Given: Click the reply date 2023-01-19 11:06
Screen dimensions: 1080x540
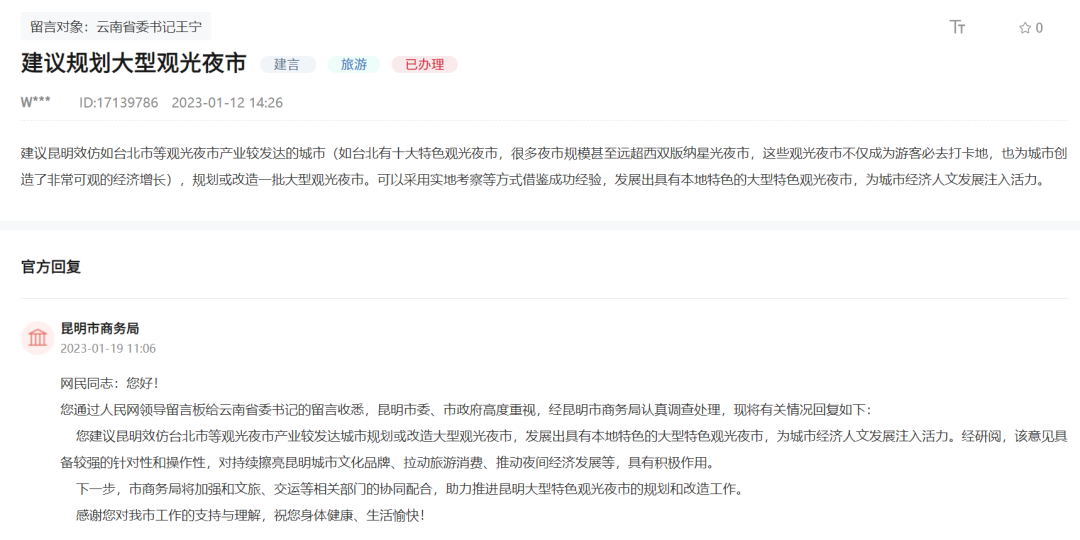Looking at the screenshot, I should pyautogui.click(x=108, y=349).
